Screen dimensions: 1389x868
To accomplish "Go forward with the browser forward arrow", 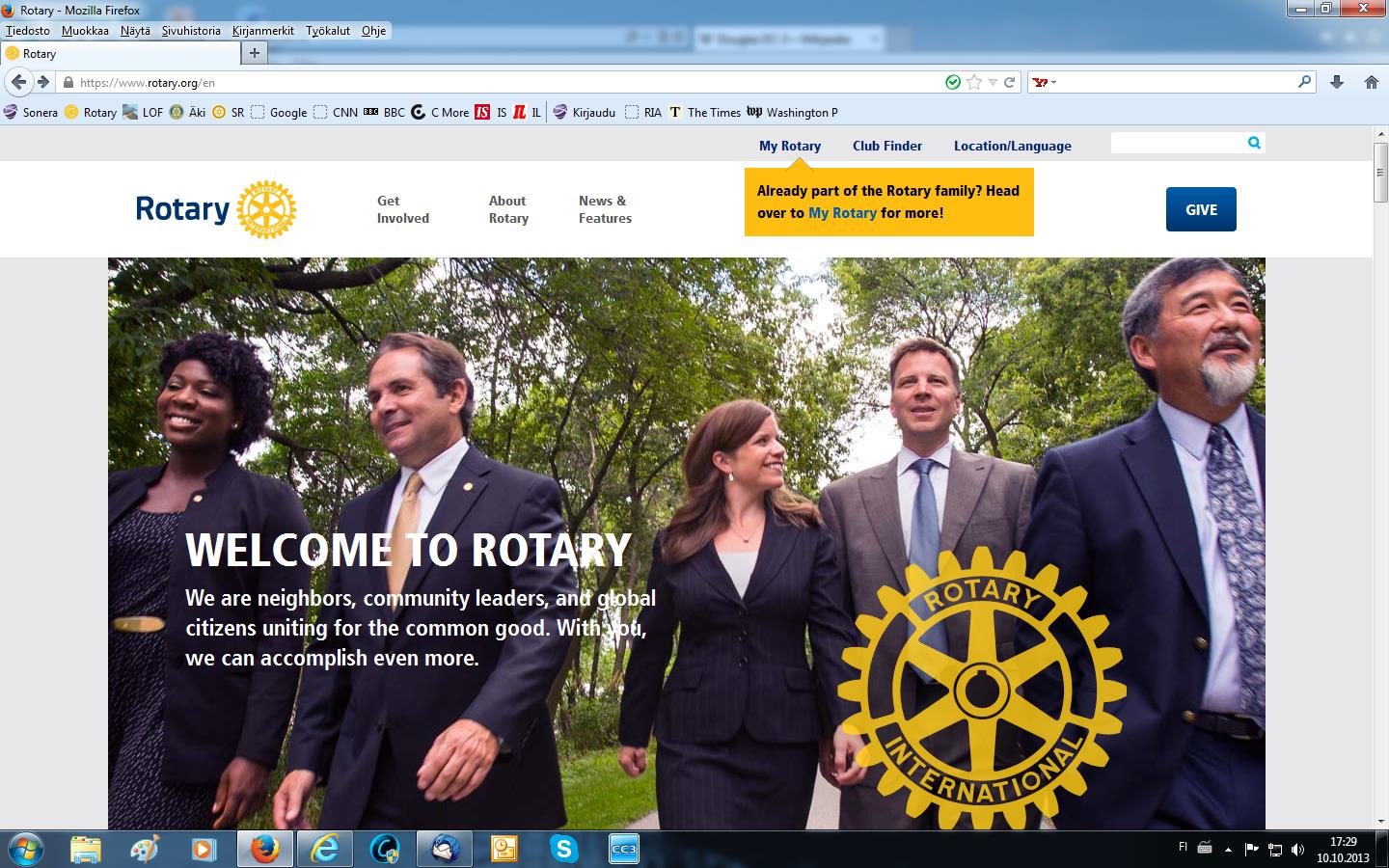I will tap(43, 82).
